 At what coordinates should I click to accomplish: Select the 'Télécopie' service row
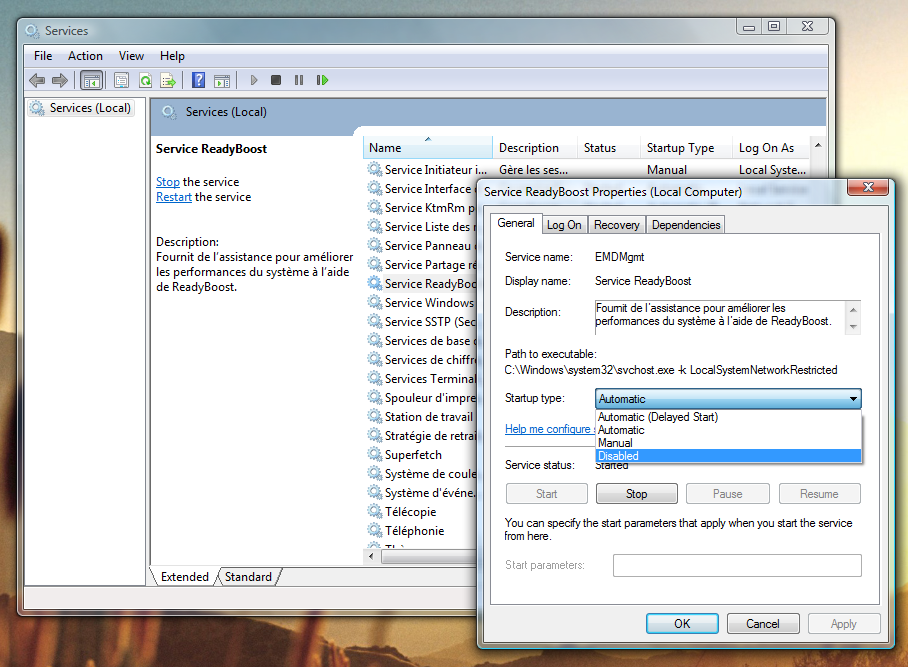point(422,512)
